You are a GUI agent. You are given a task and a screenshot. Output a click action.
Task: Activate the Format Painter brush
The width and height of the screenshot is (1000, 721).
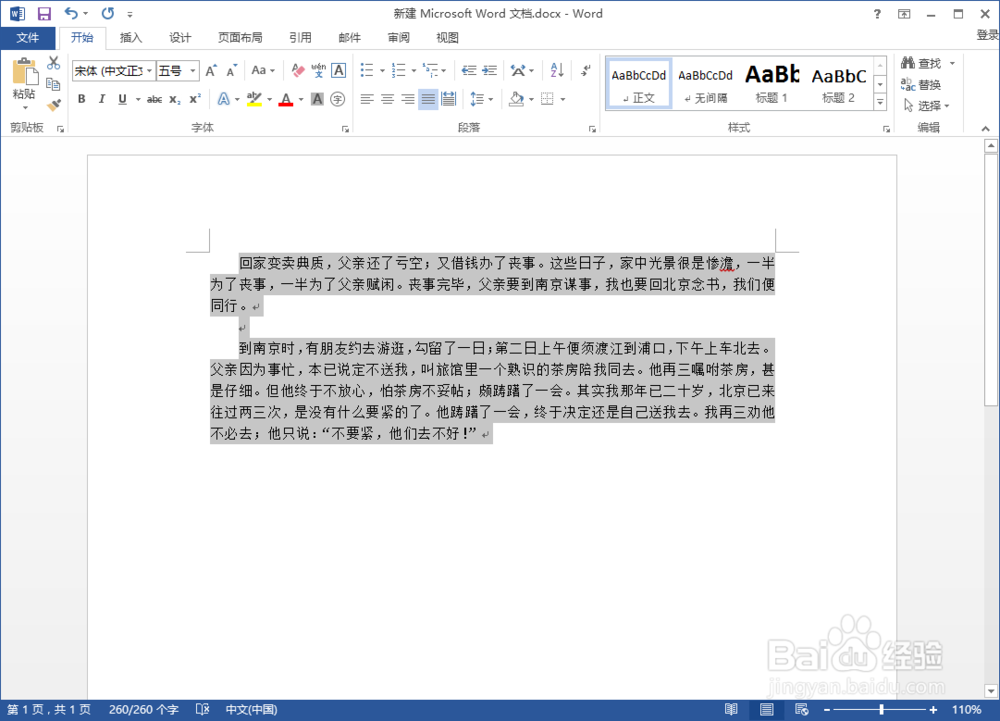click(54, 104)
